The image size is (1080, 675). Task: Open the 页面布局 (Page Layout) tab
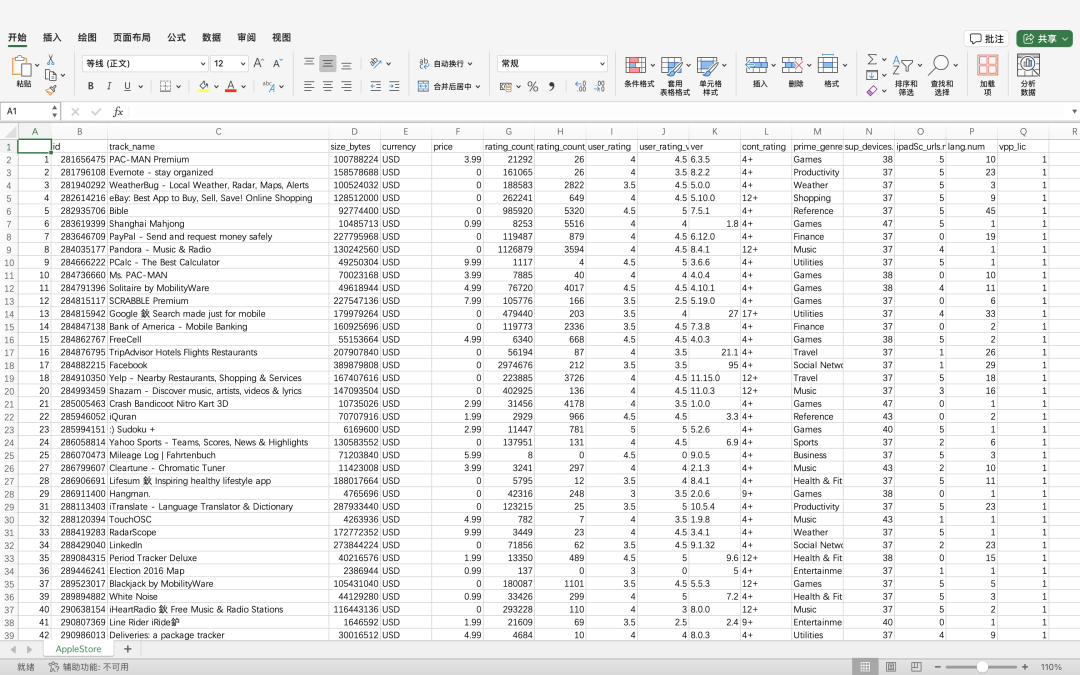pyautogui.click(x=132, y=37)
